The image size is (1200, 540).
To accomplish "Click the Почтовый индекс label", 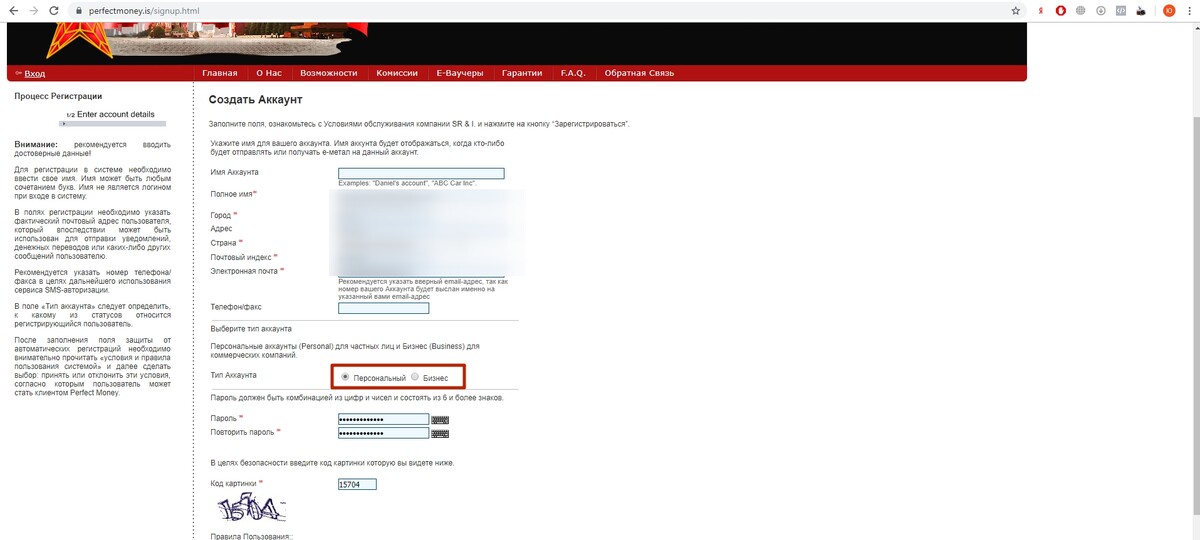I will (x=243, y=257).
